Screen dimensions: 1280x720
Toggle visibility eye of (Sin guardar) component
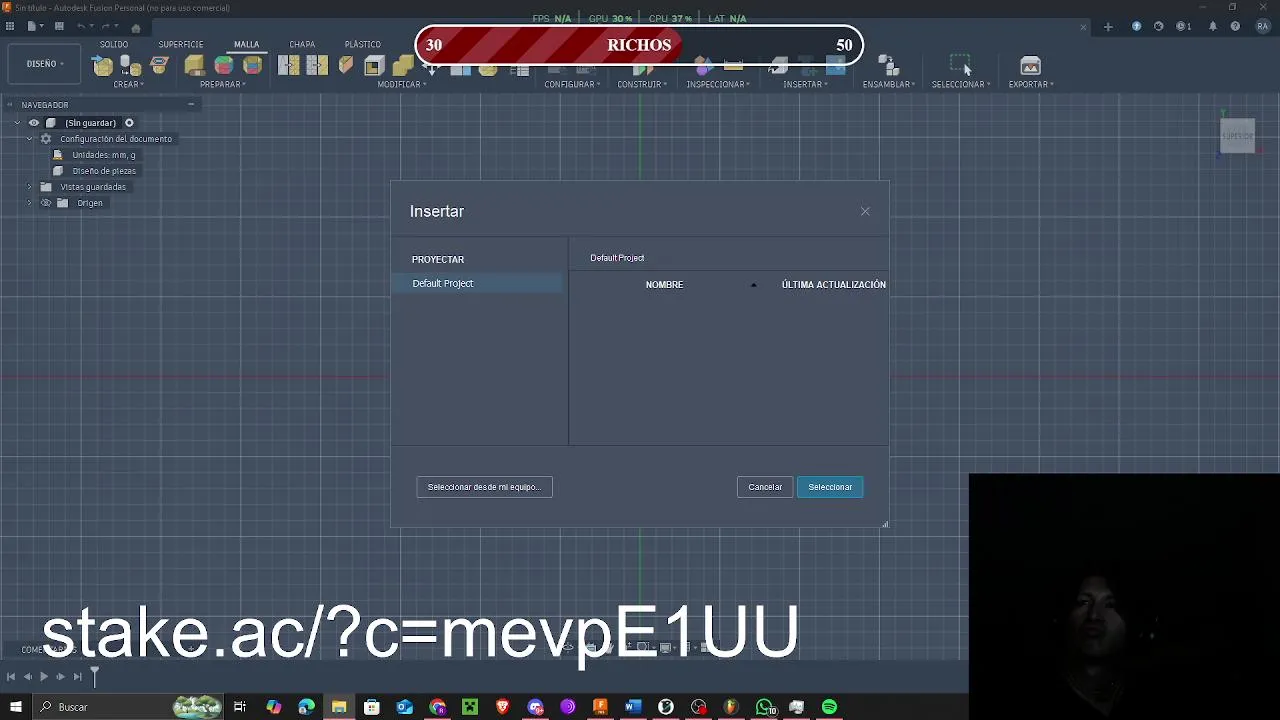click(x=34, y=123)
